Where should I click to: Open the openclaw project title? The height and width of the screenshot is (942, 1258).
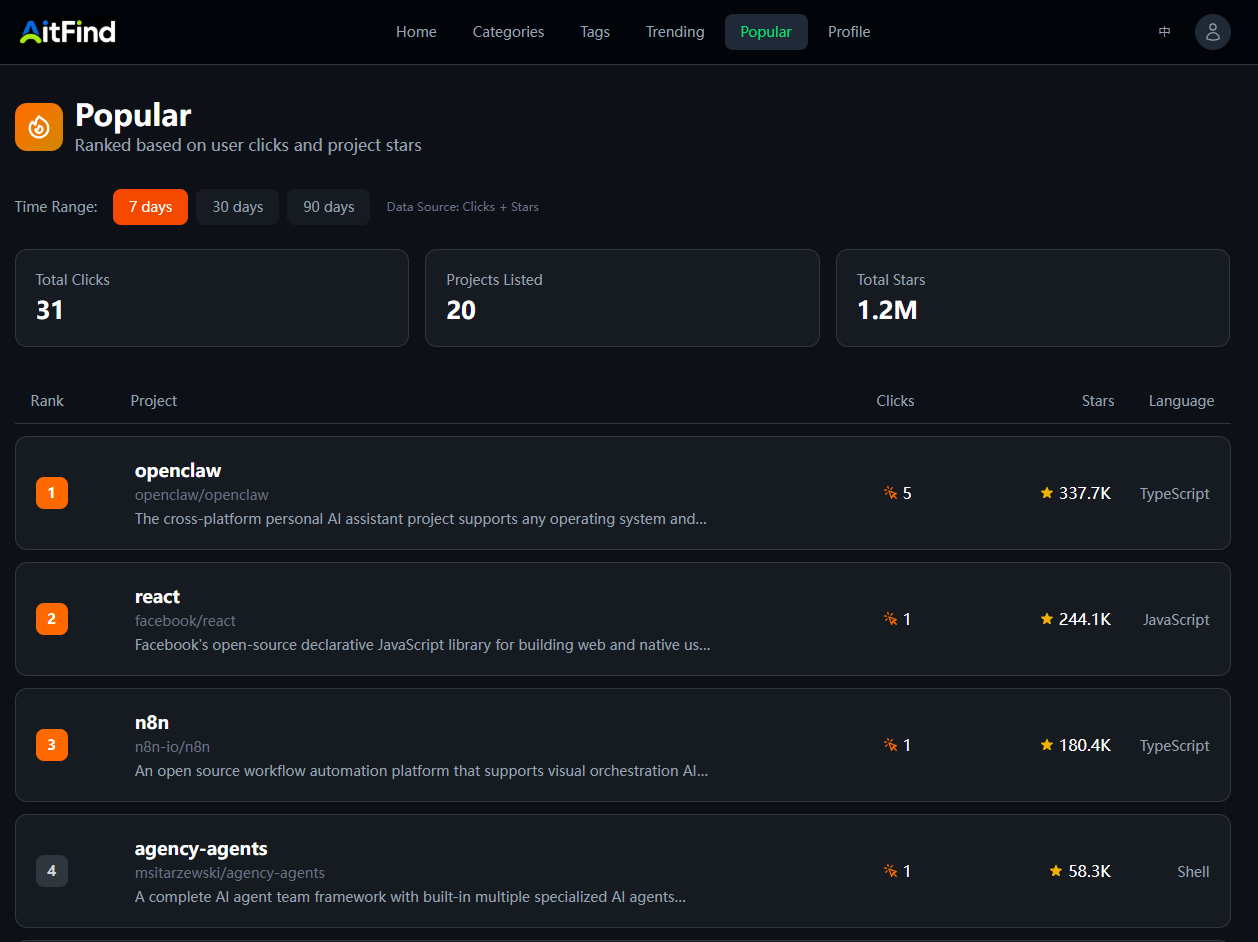point(178,470)
